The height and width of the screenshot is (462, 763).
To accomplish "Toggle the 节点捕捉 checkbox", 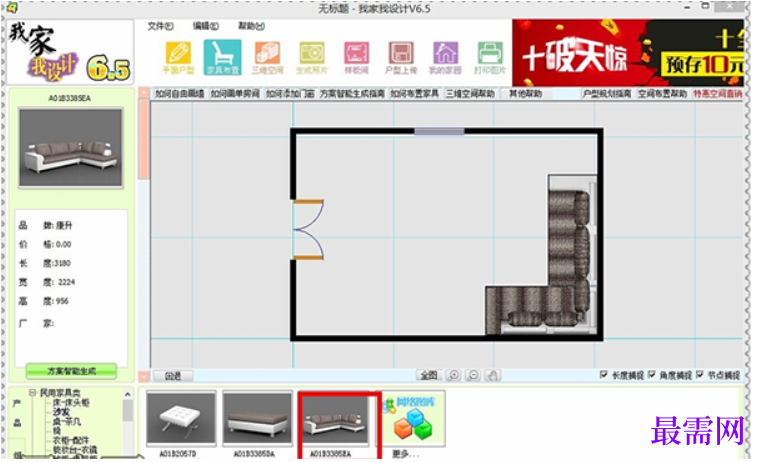I will pyautogui.click(x=699, y=374).
